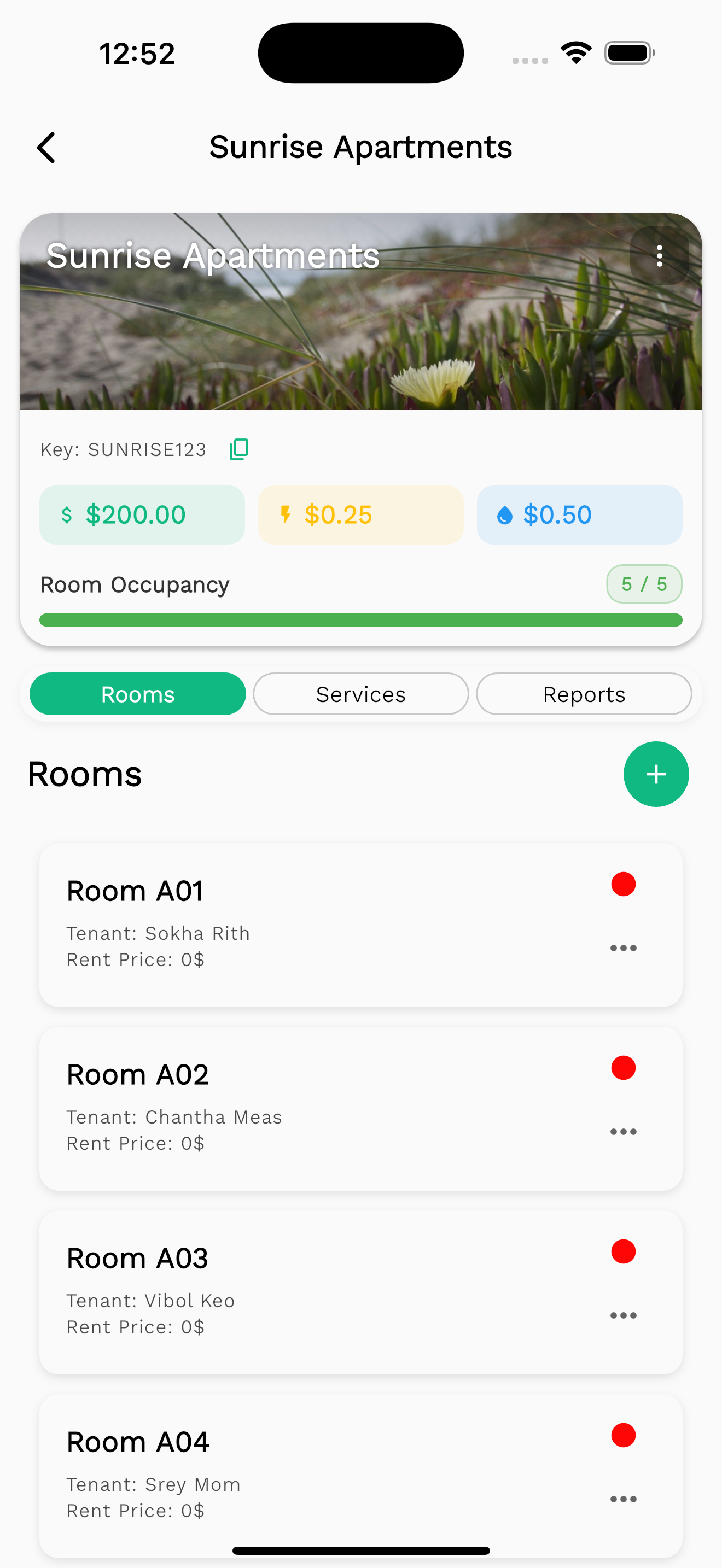This screenshot has width=722, height=1568.
Task: Tap the lightning bolt electricity icon
Action: pyautogui.click(x=285, y=515)
